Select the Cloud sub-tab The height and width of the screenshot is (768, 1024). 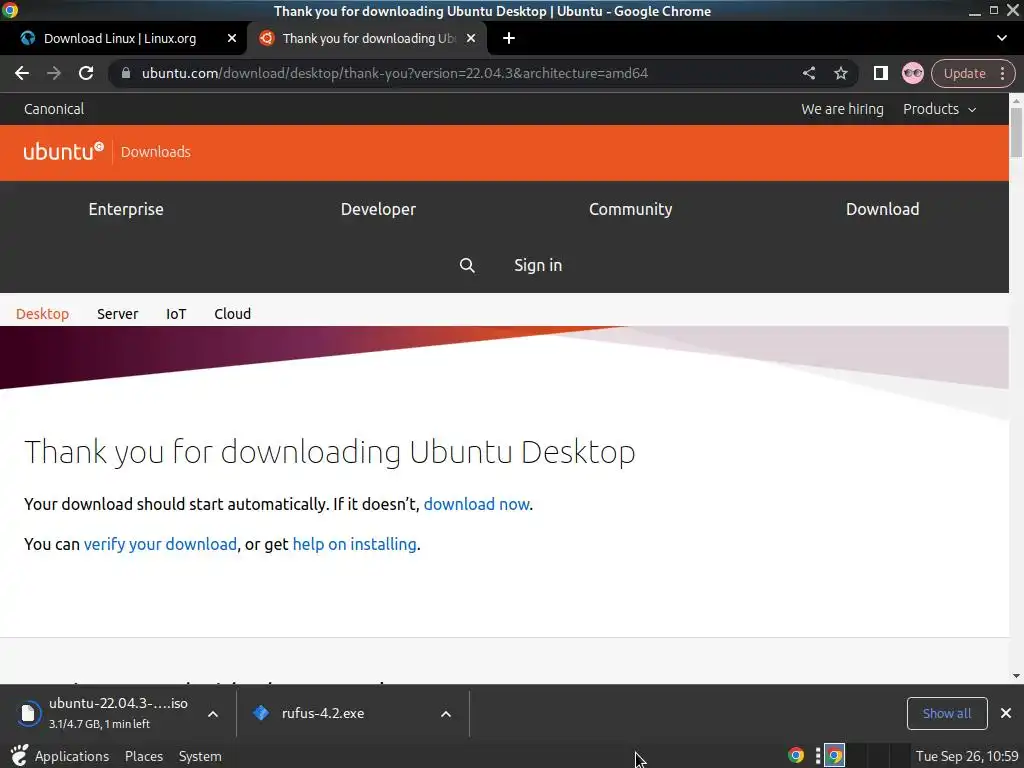pos(232,313)
